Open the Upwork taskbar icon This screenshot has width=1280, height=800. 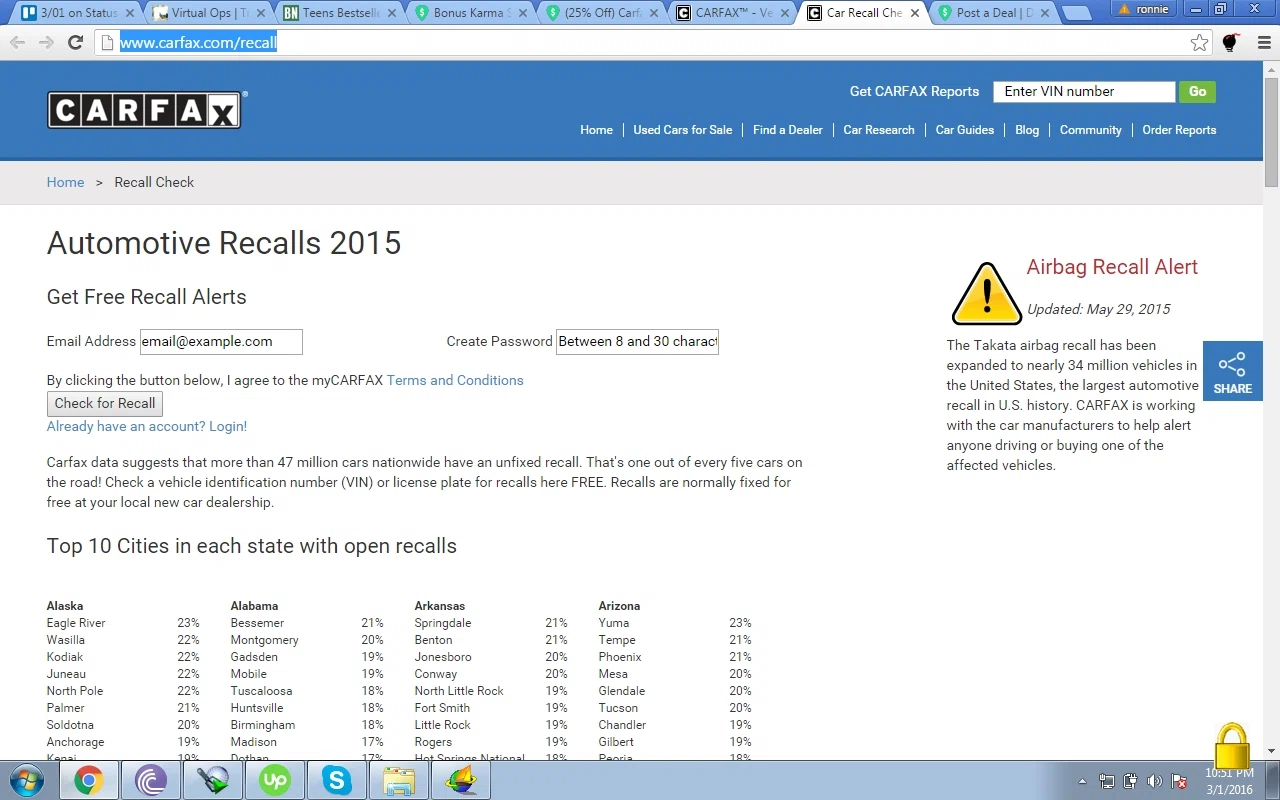pyautogui.click(x=274, y=780)
